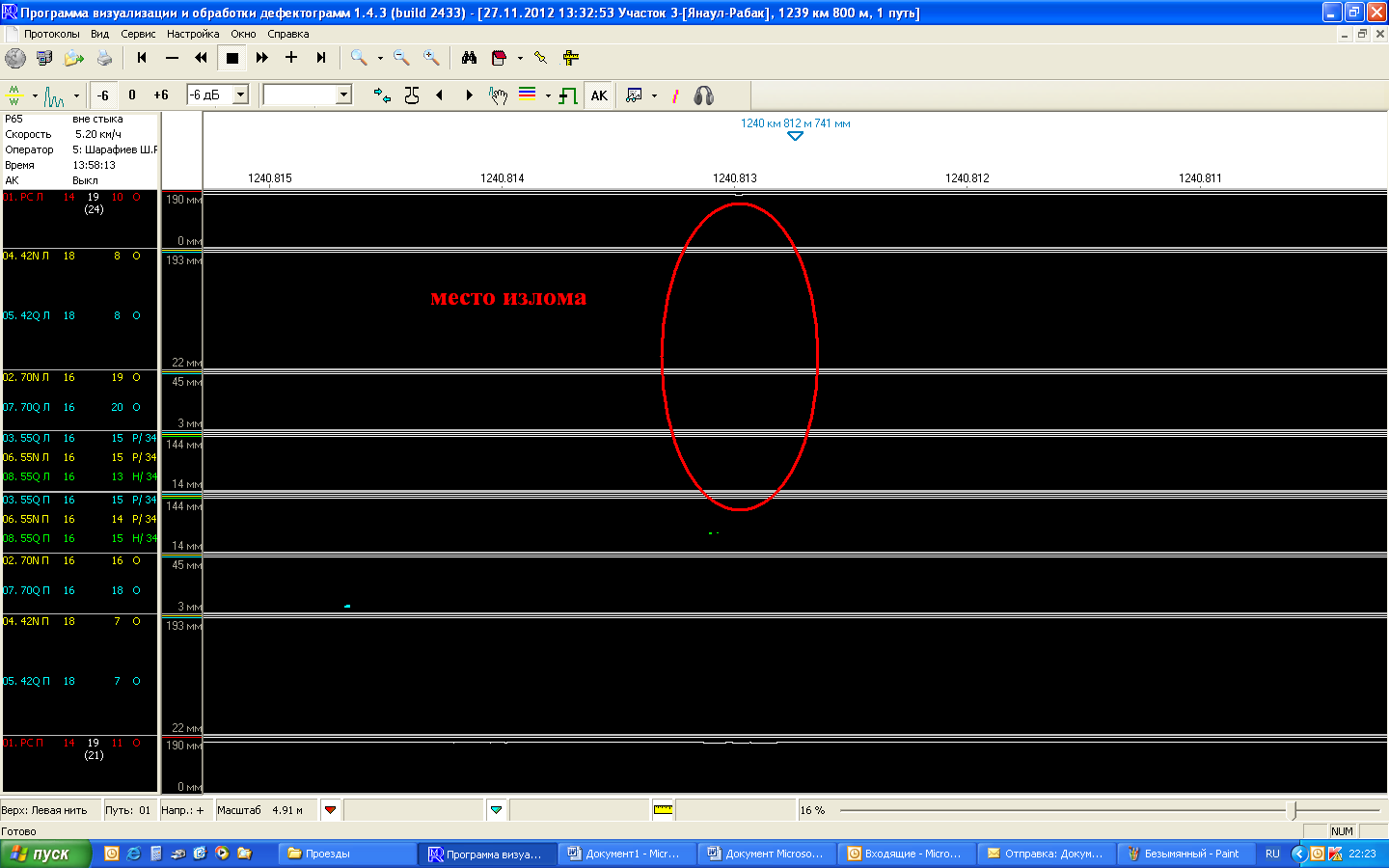
Task: Click the zoom out magnifier icon
Action: (x=401, y=58)
